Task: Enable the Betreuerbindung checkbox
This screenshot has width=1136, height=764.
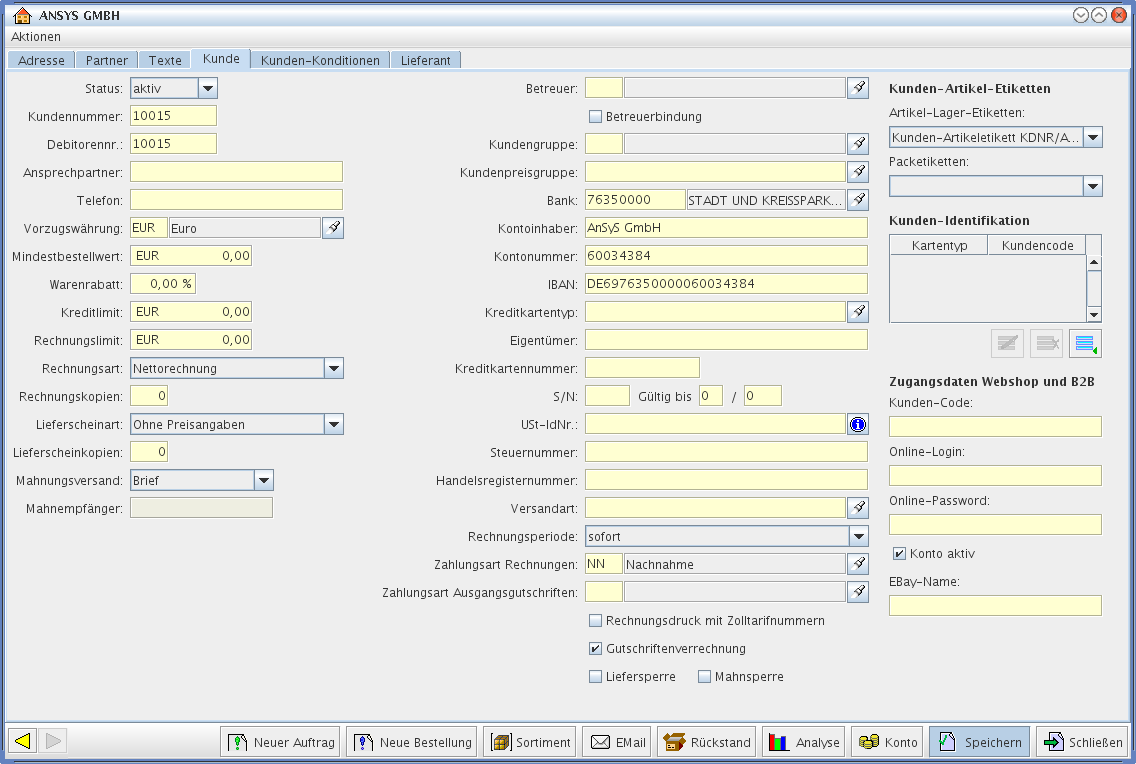Action: (x=596, y=116)
